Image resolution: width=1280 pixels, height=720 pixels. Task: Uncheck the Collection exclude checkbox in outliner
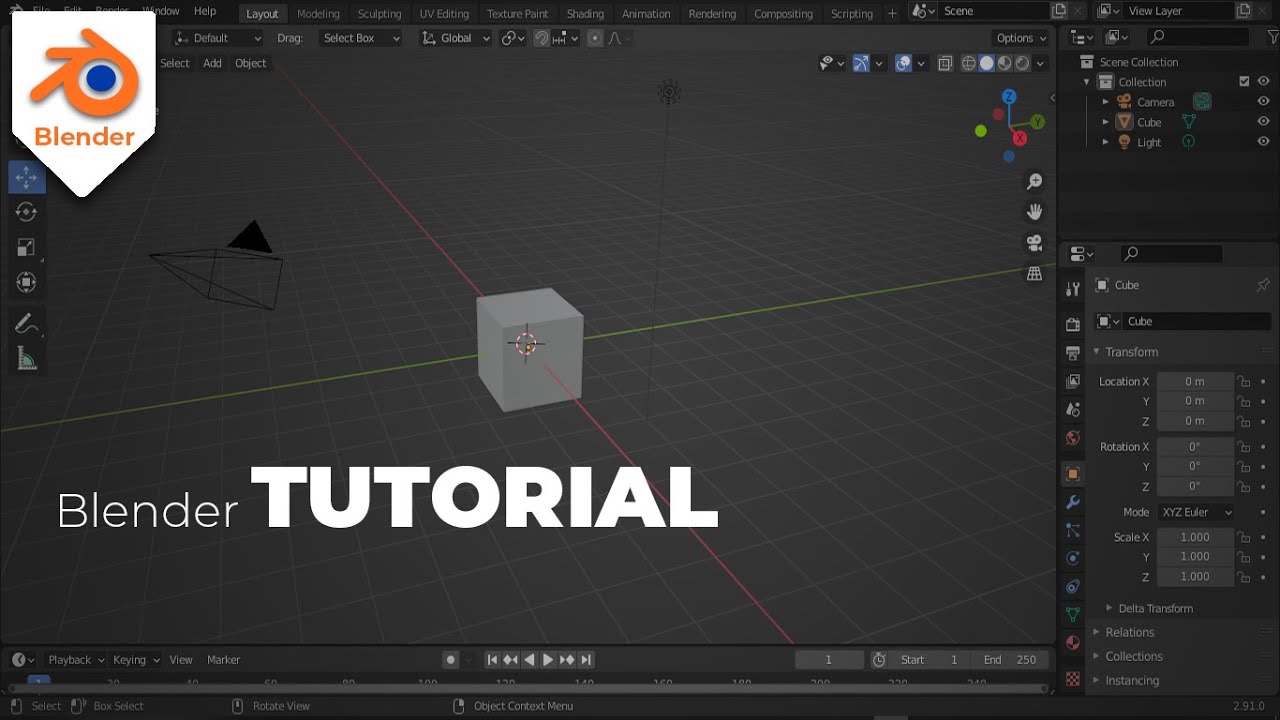click(1244, 82)
